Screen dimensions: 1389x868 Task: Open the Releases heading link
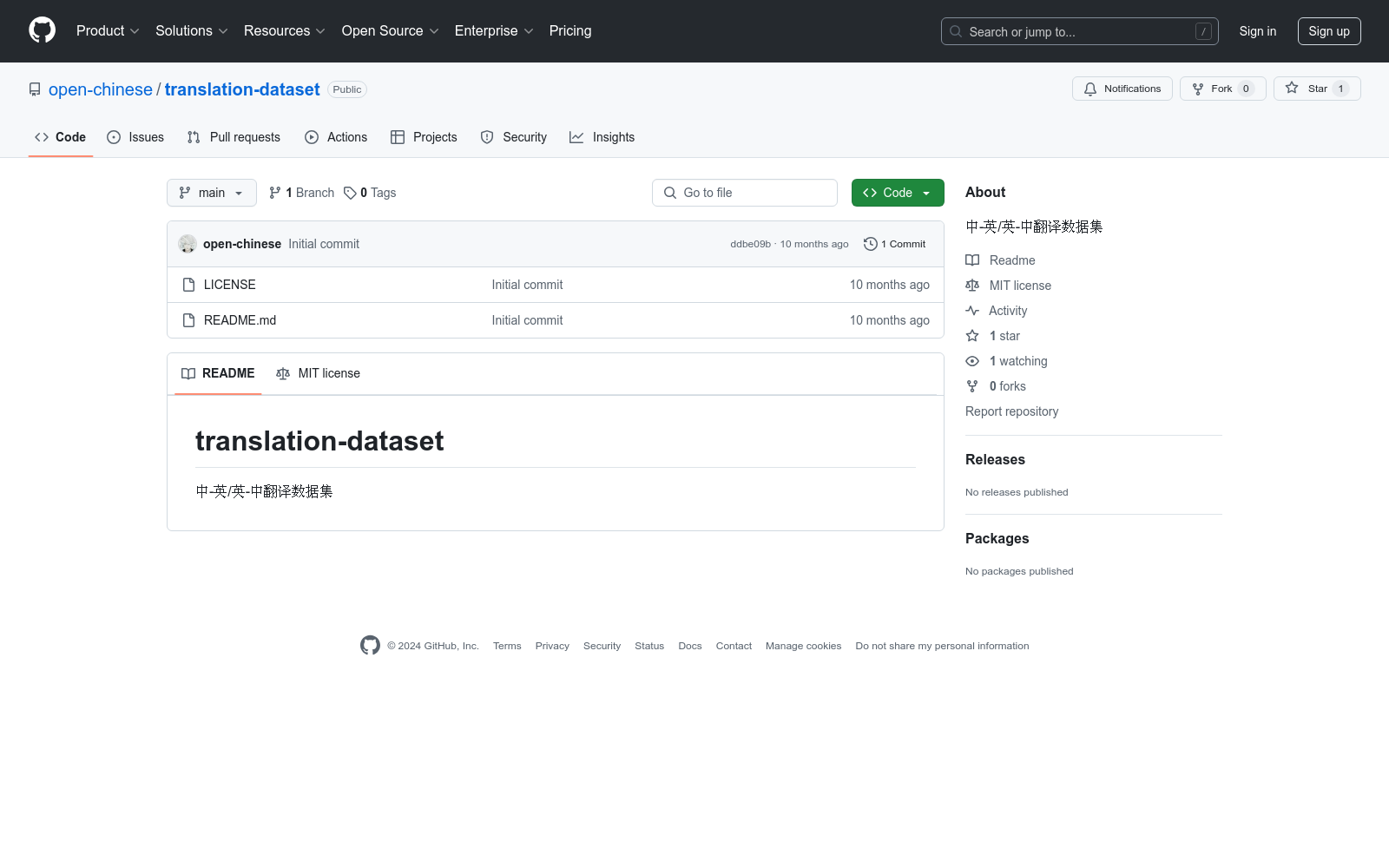coord(995,459)
